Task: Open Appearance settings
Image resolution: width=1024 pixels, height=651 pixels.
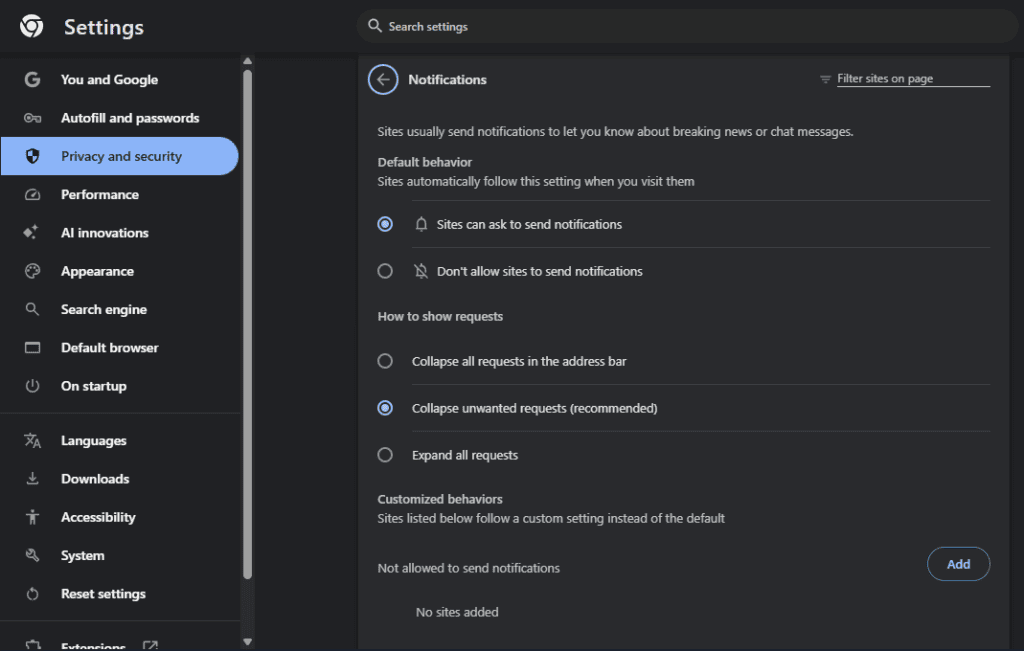Action: tap(120, 271)
